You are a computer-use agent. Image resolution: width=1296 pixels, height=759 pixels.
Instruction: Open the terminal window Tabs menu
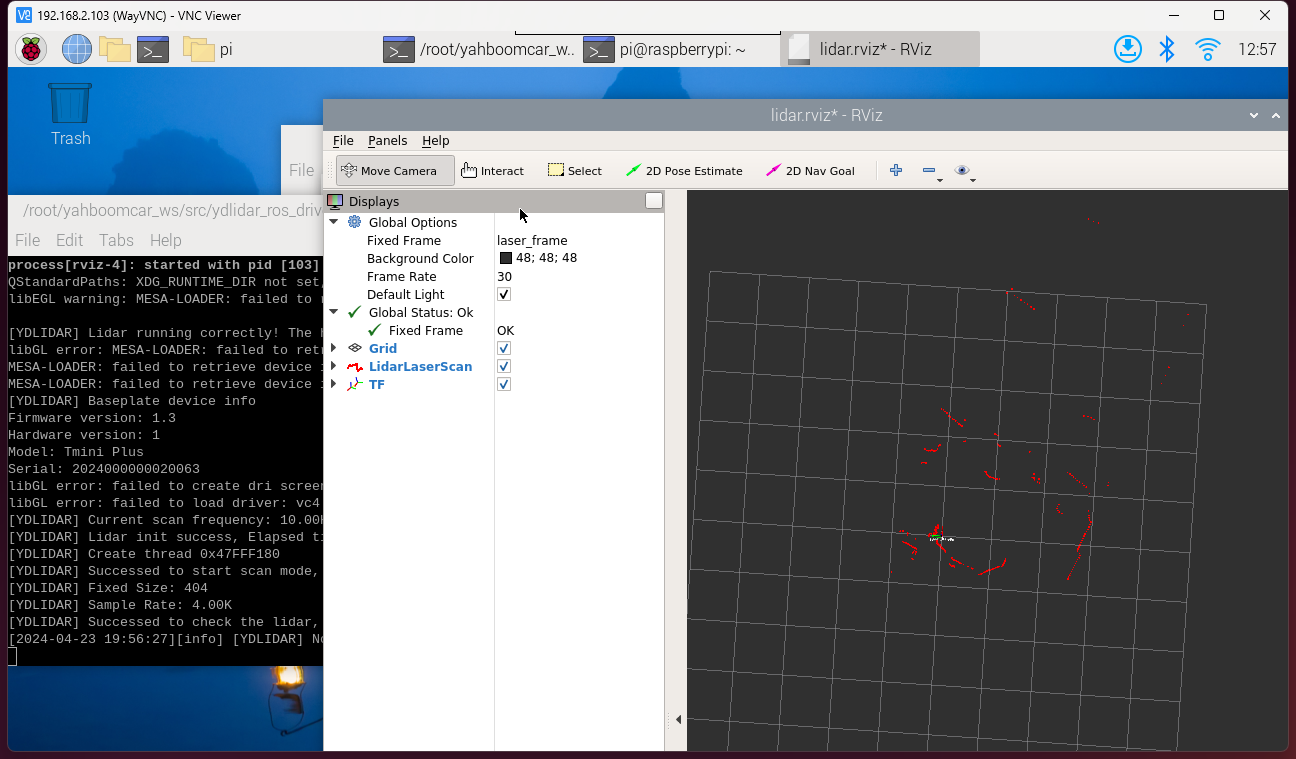click(x=116, y=240)
